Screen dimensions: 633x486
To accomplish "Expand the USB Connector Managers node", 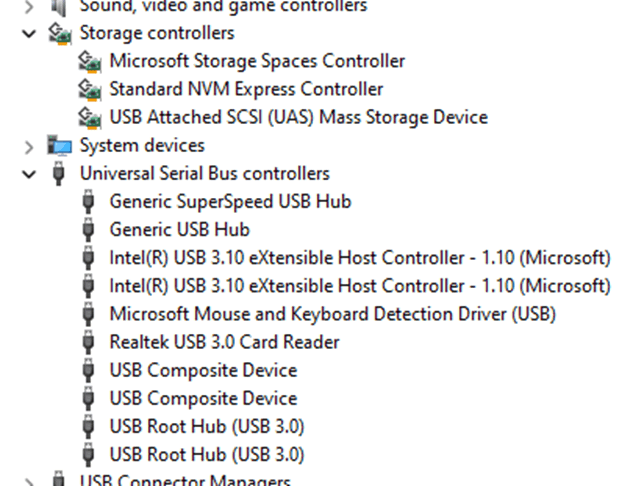I will (27, 481).
